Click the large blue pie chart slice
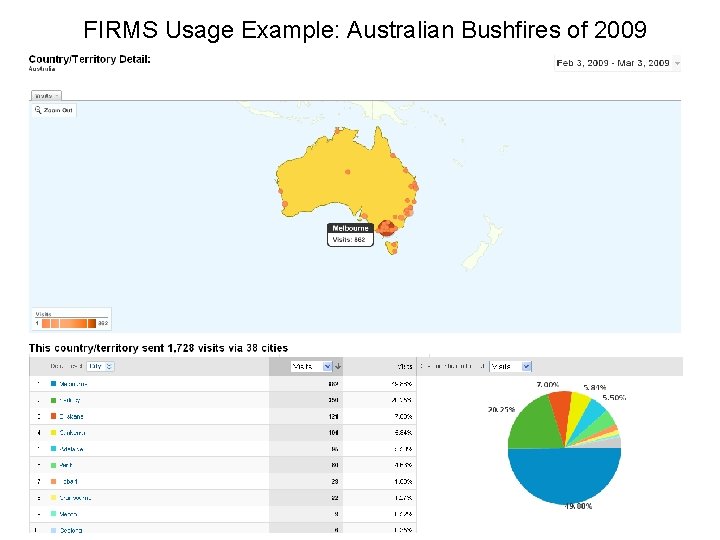 pyautogui.click(x=564, y=475)
